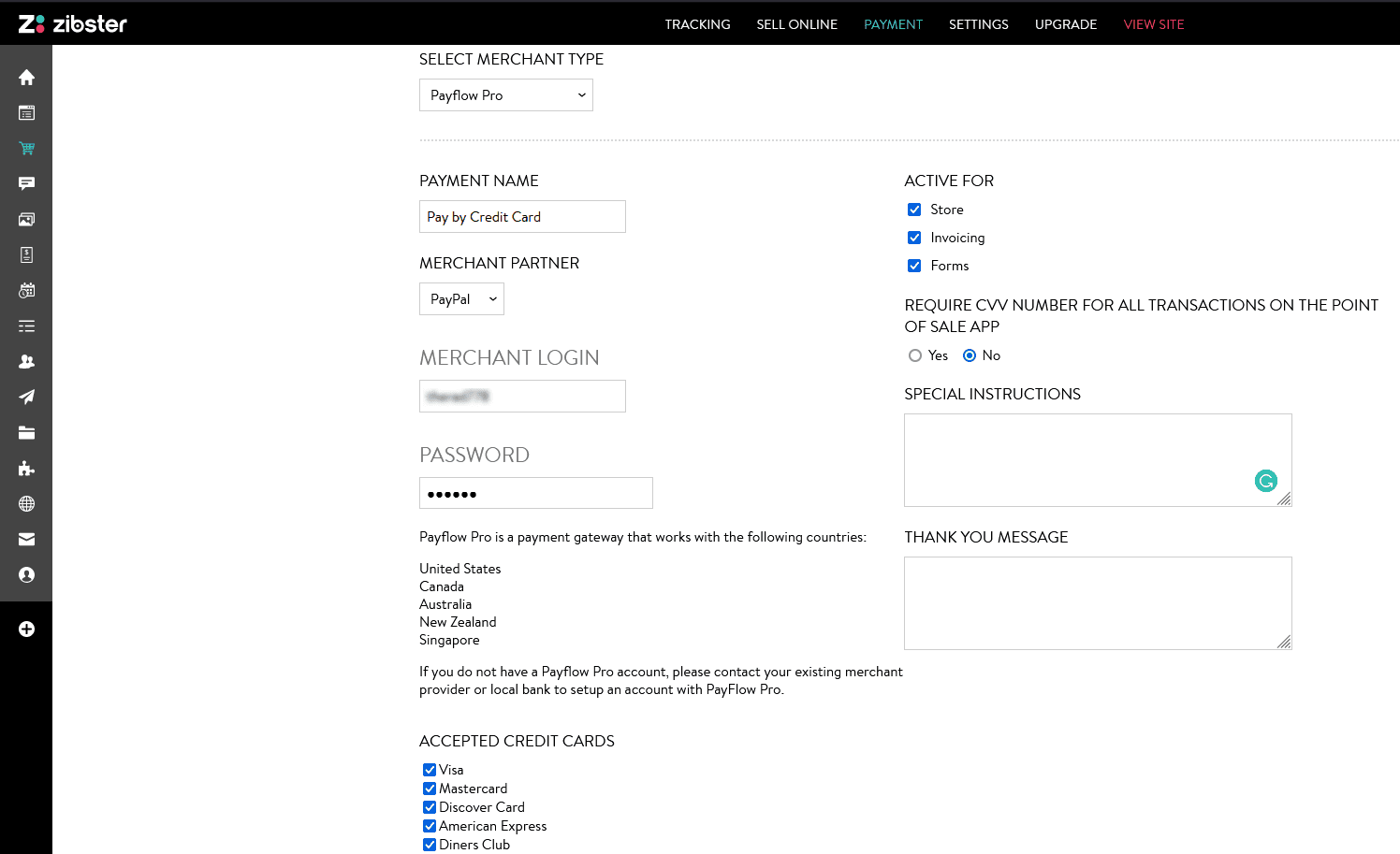This screenshot has width=1400, height=854.
Task: Disable the Diners Club accepted card
Action: click(x=430, y=844)
